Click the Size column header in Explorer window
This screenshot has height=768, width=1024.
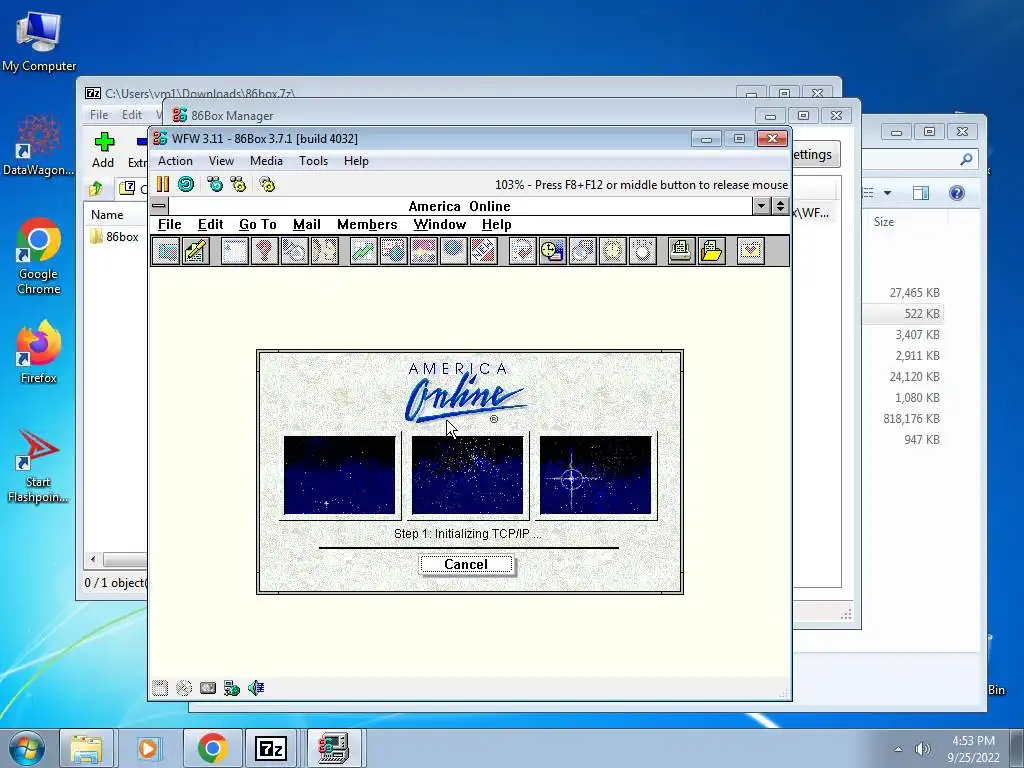(x=884, y=222)
